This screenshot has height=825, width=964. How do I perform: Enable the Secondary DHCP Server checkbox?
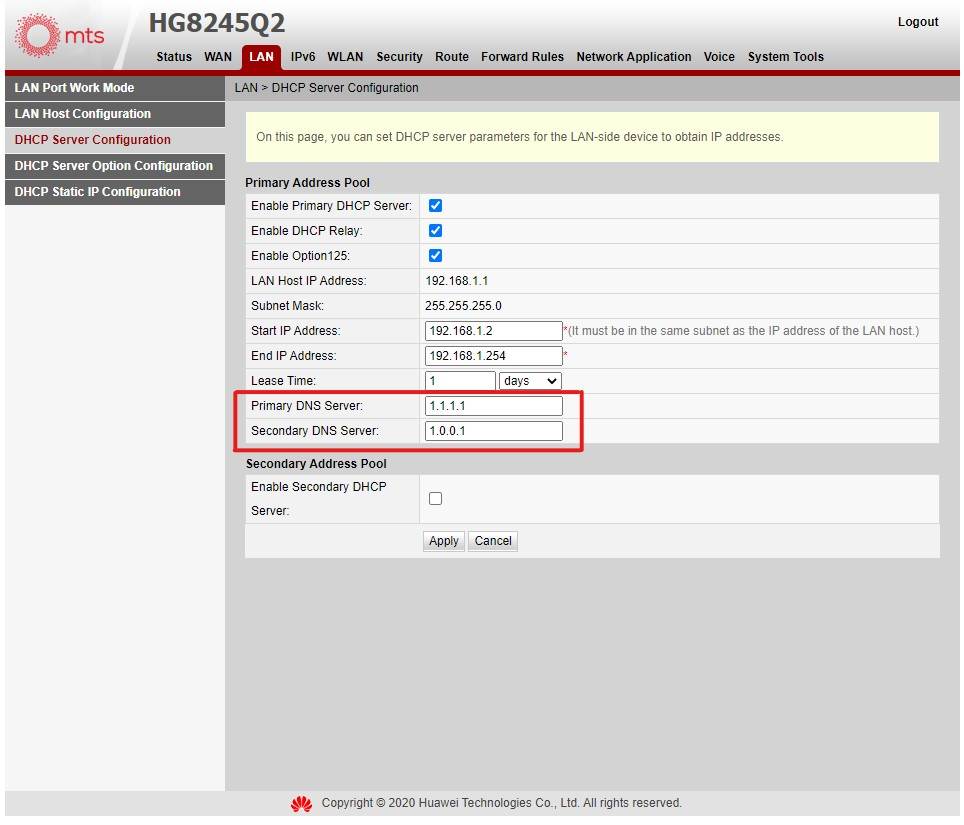[435, 499]
